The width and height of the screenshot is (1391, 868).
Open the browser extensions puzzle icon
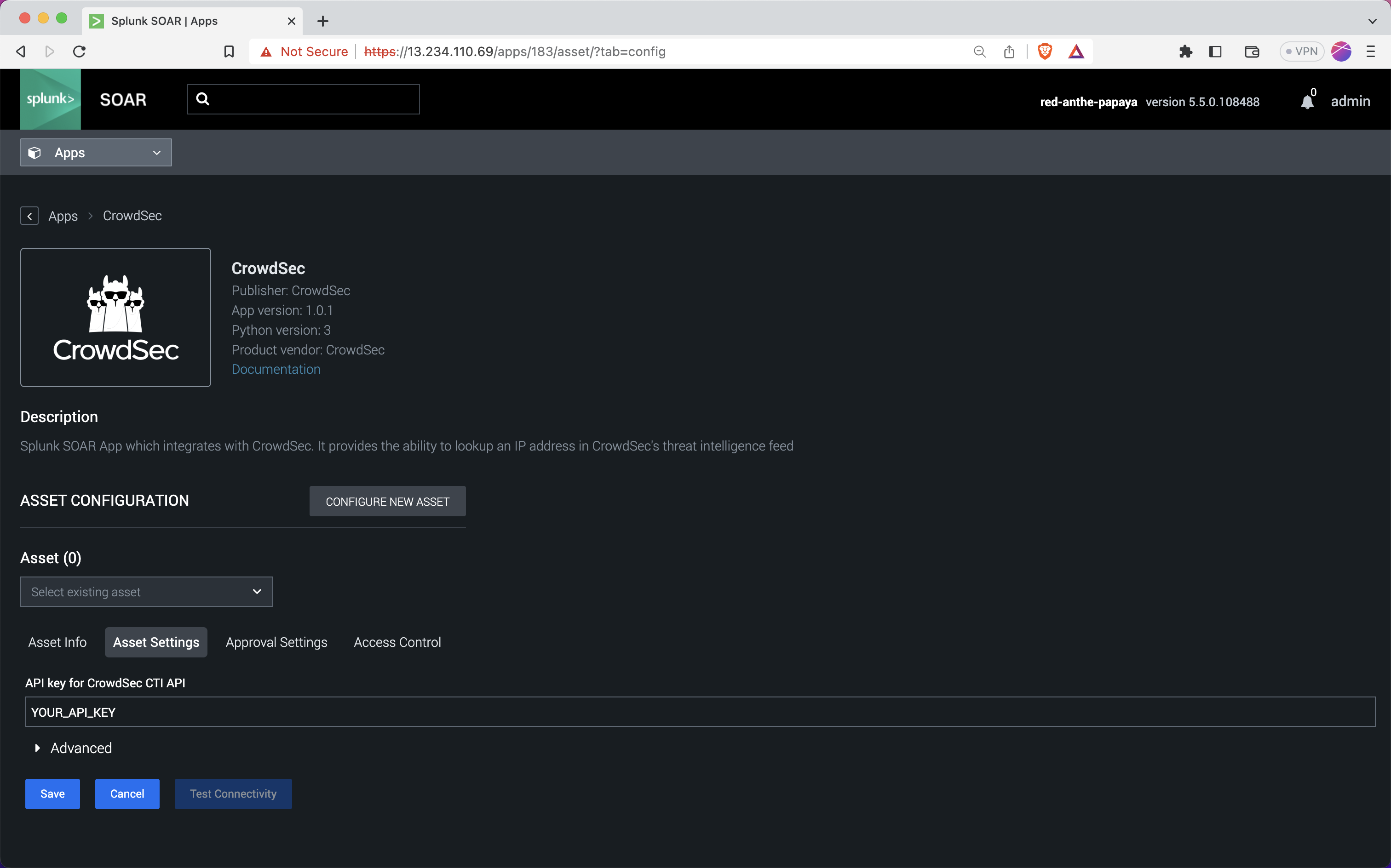(1185, 51)
